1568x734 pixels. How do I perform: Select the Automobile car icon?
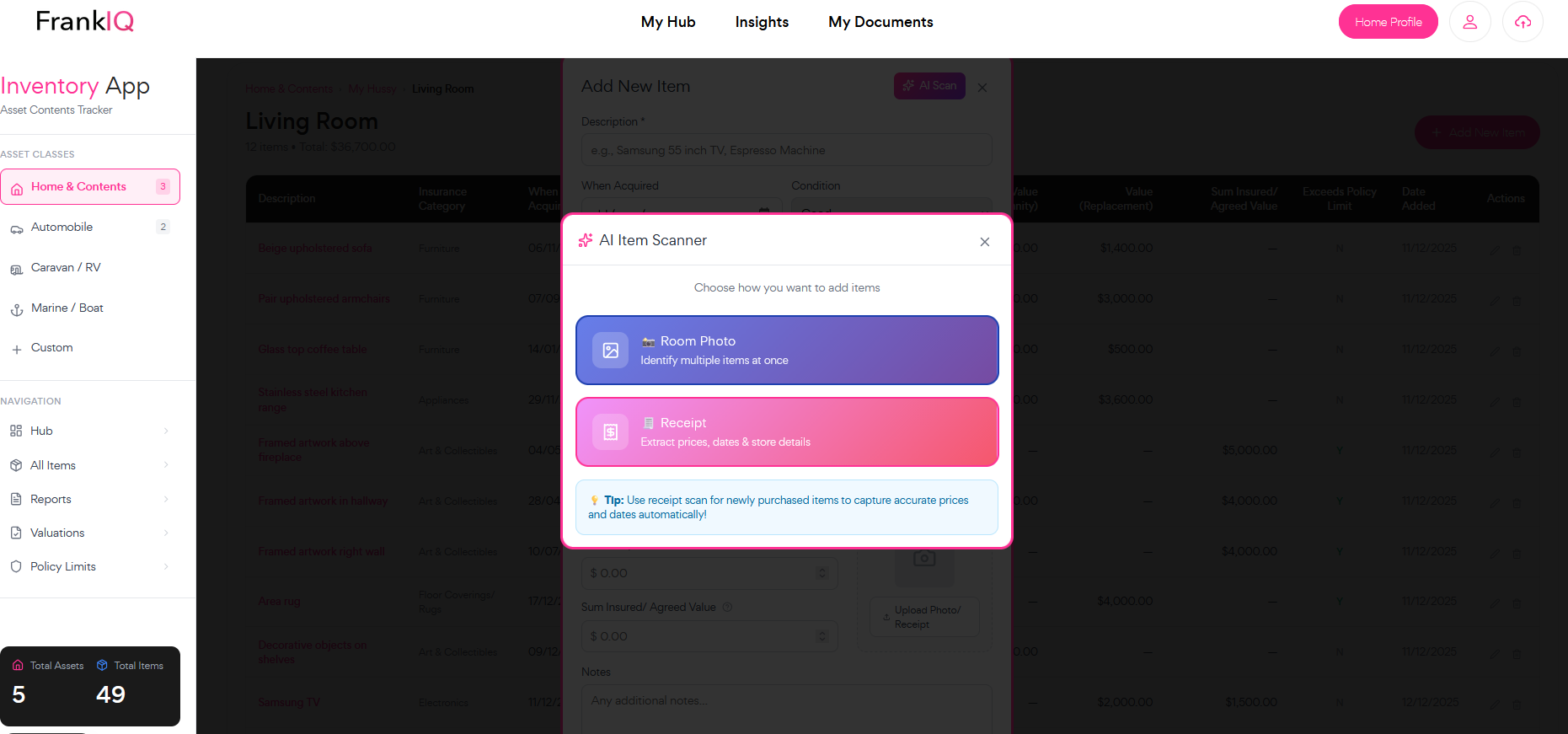click(x=17, y=227)
